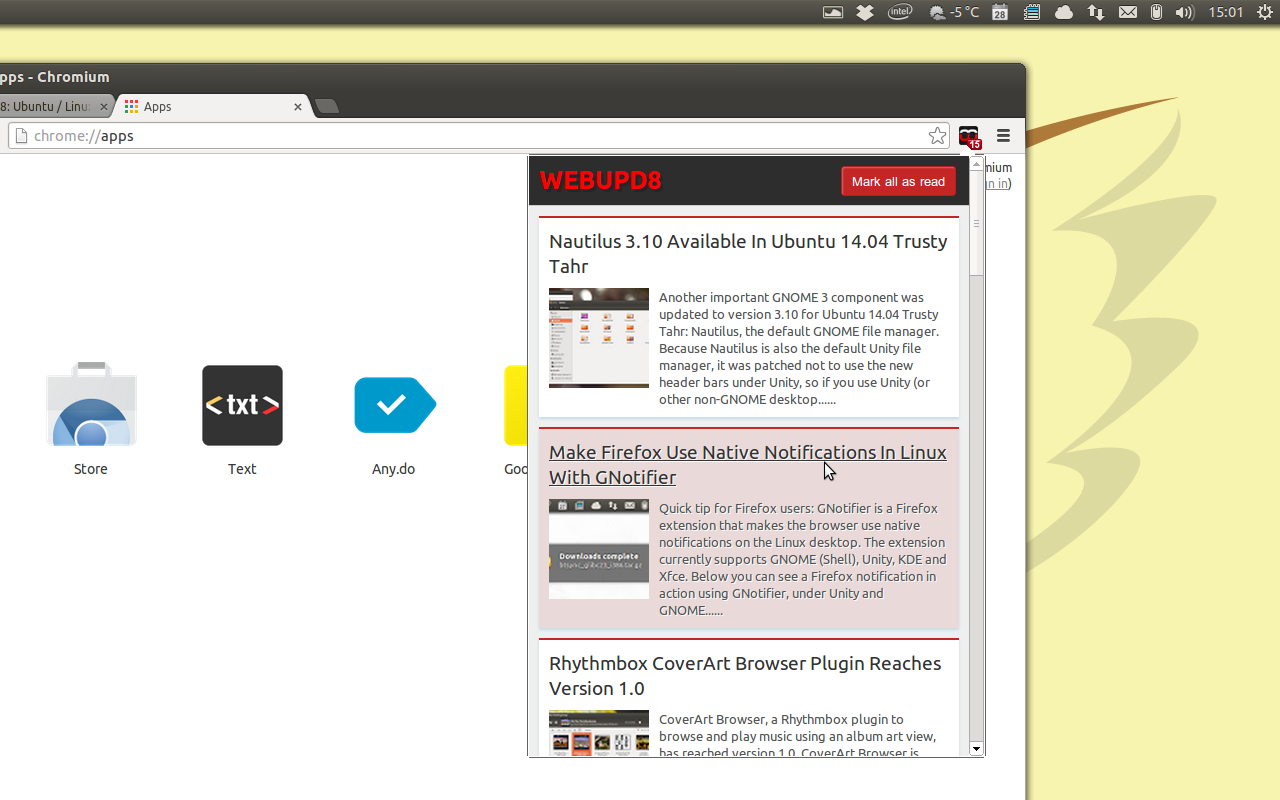Open the calendar indicator showing 28
Screen dimensions: 1280x800
click(1000, 12)
